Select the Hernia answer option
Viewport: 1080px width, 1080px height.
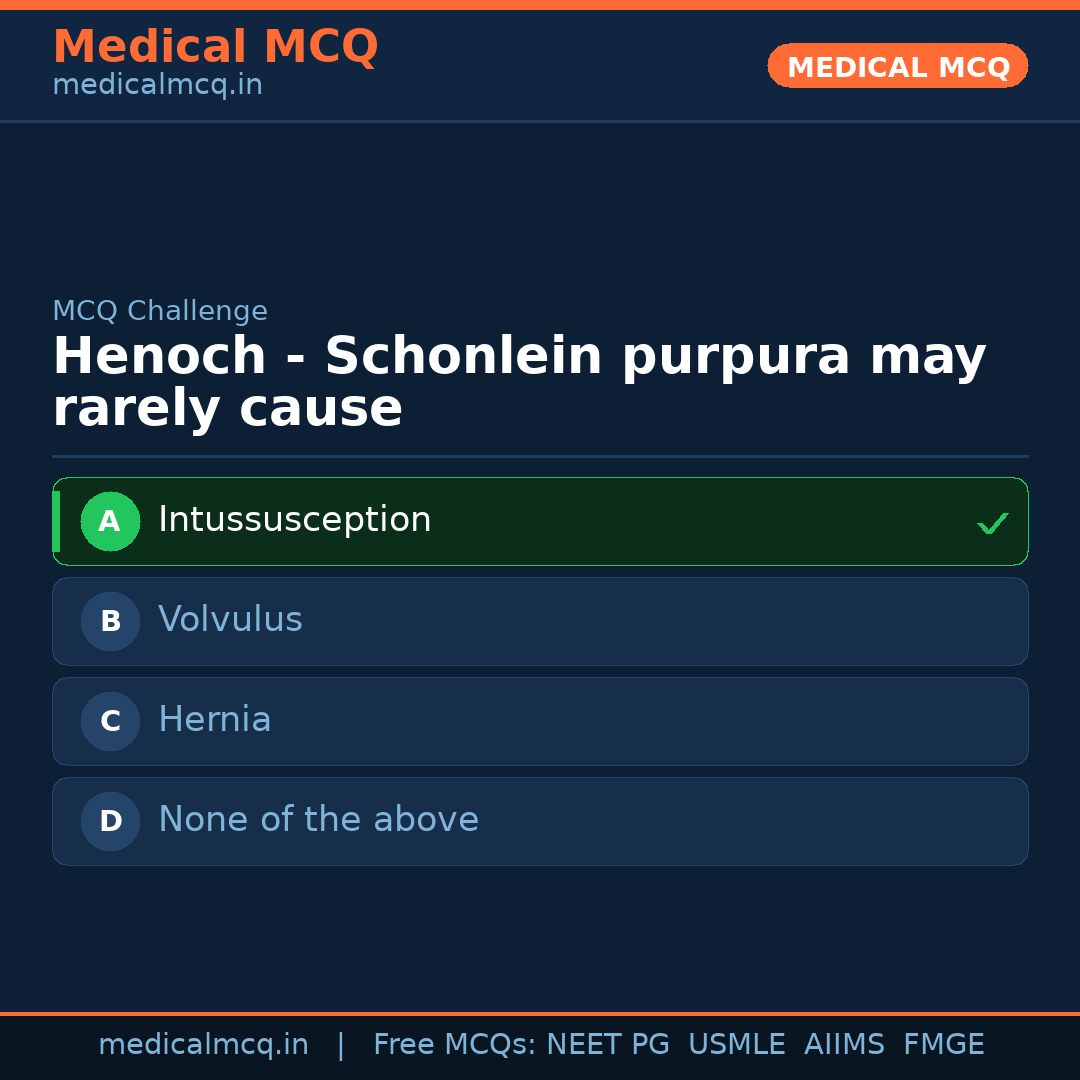(x=540, y=721)
